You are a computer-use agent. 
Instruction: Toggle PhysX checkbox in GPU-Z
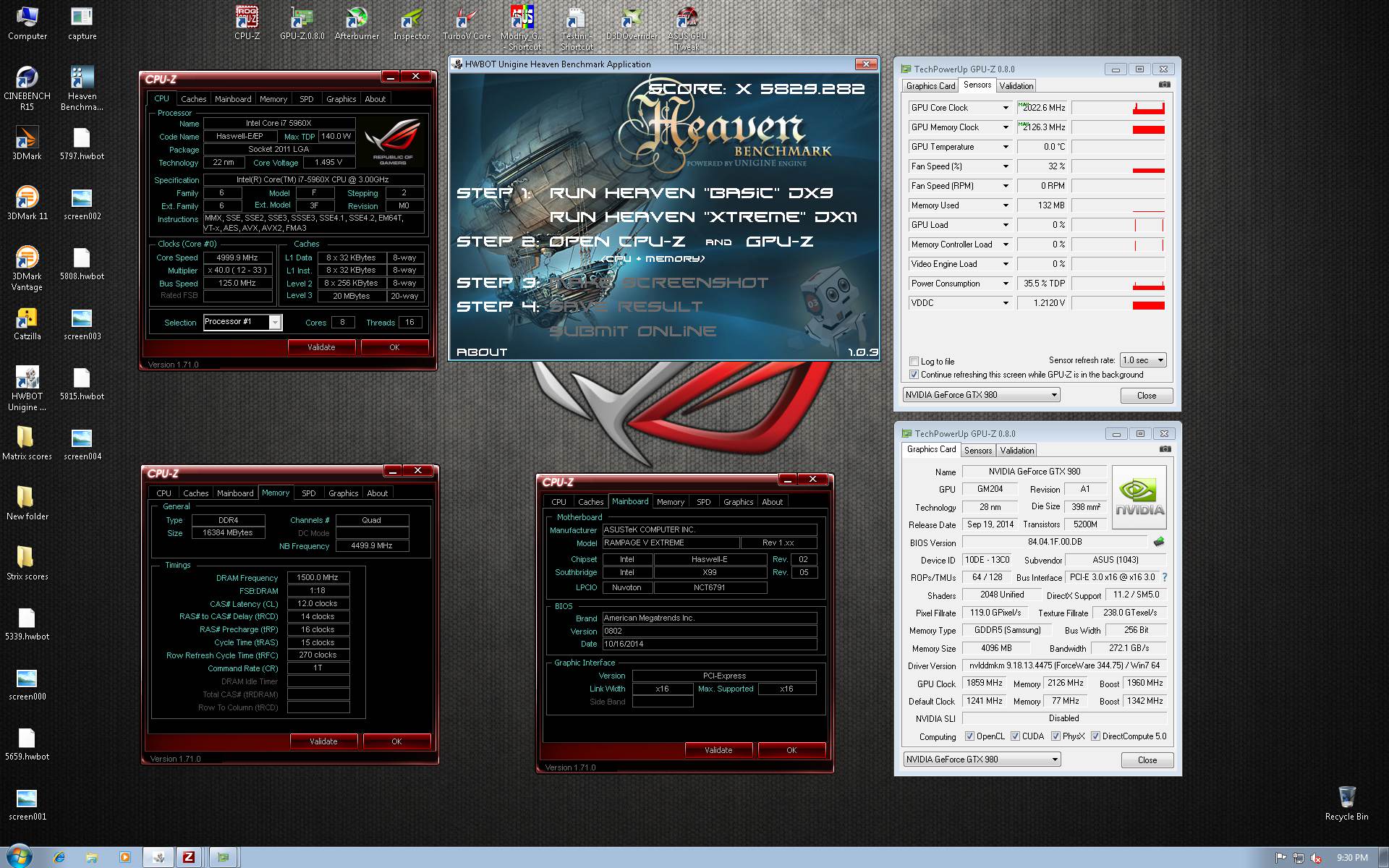pos(1055,736)
